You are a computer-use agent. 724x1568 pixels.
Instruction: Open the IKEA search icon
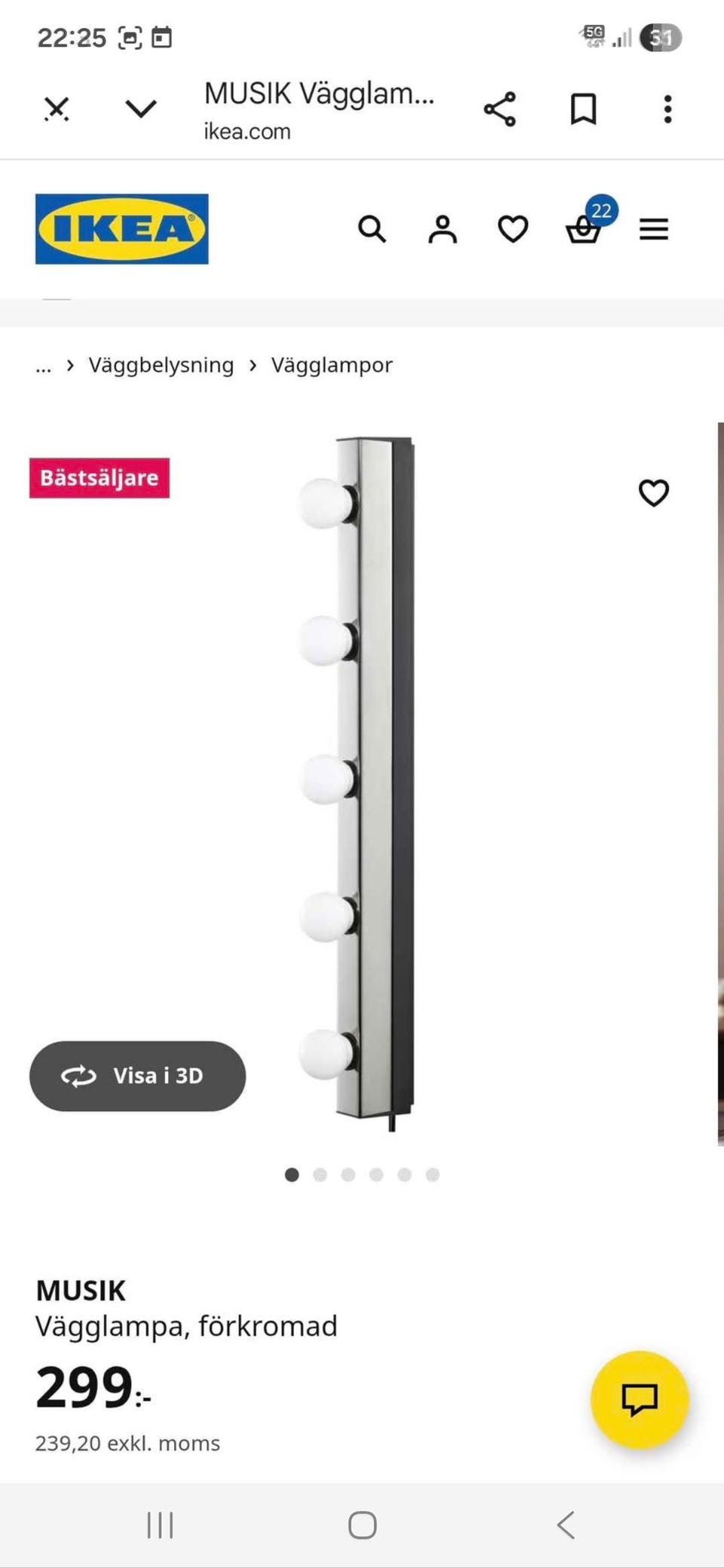[372, 228]
